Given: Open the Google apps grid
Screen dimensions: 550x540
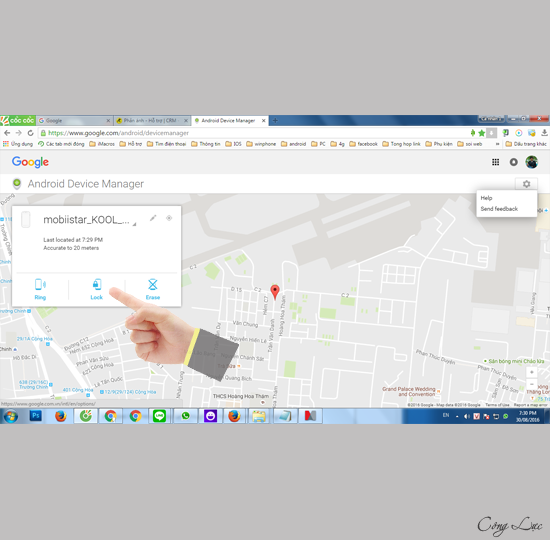Looking at the screenshot, I should 495,162.
